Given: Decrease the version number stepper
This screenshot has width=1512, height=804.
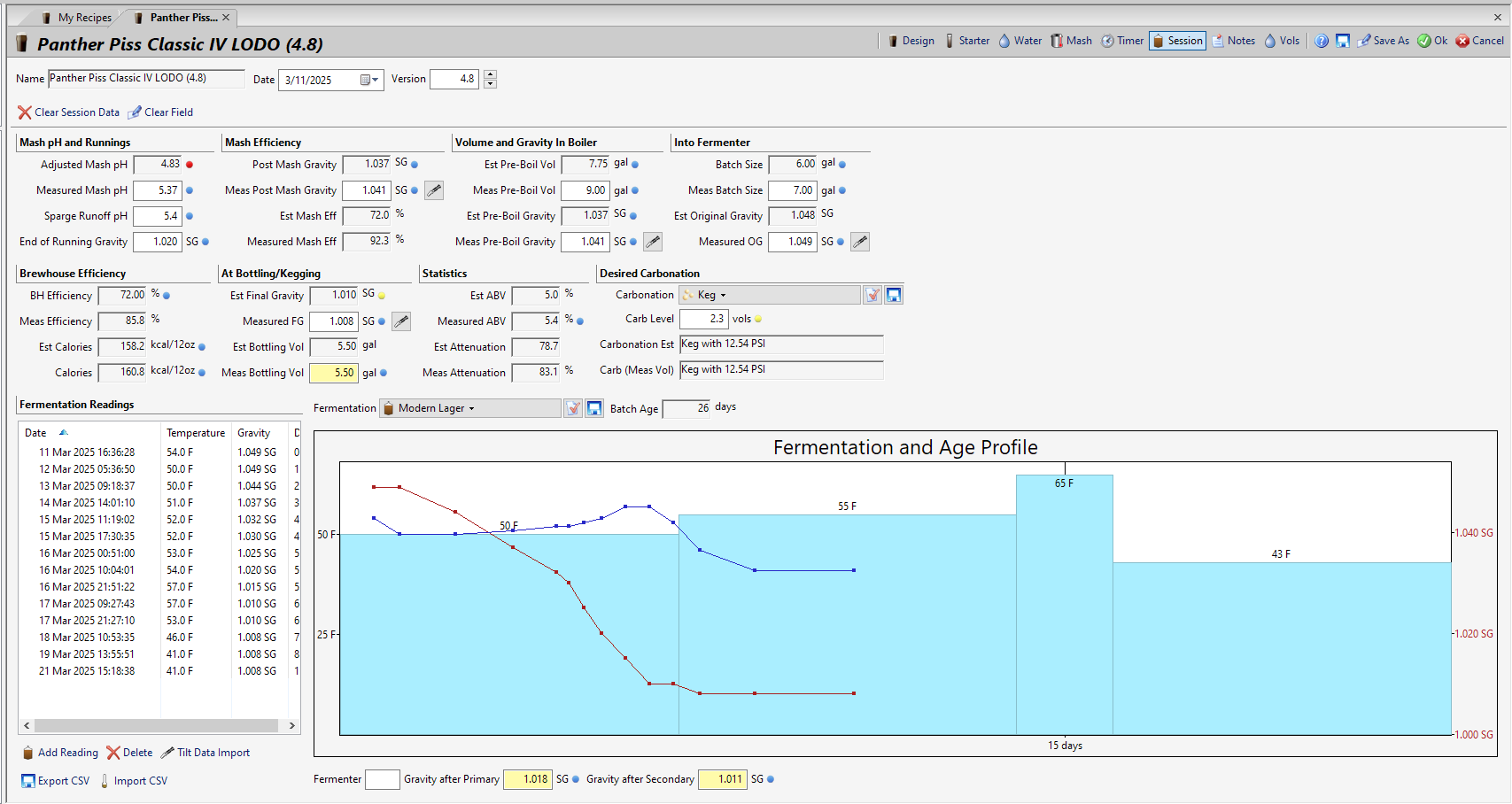Looking at the screenshot, I should coord(490,84).
